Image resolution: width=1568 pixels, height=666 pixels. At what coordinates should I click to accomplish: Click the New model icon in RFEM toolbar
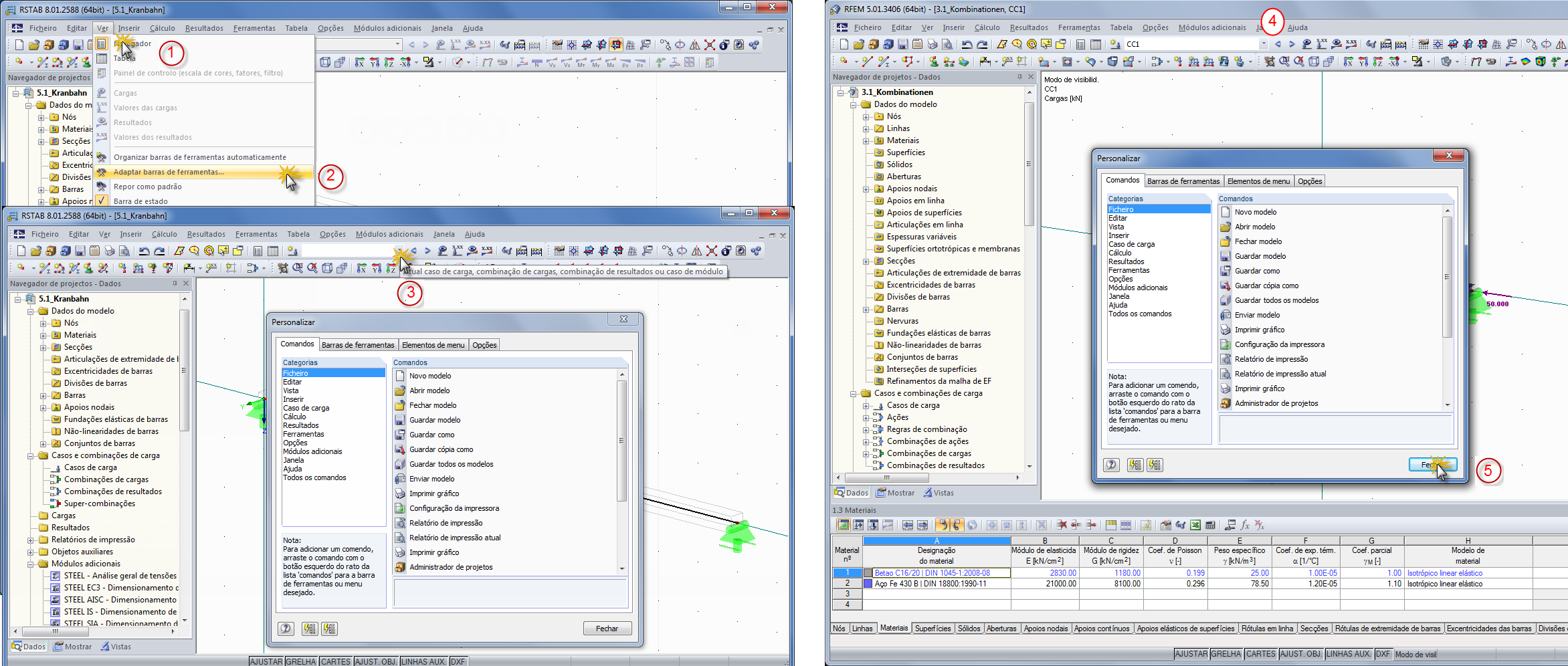(844, 44)
